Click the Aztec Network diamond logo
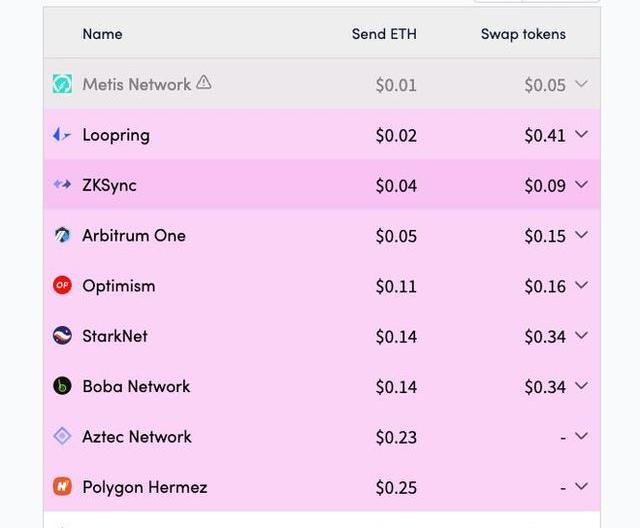This screenshot has height=528, width=640. click(62, 436)
